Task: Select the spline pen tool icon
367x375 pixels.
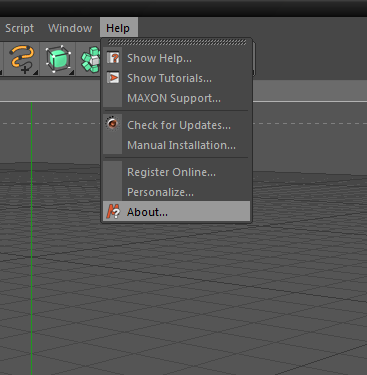Action: pyautogui.click(x=22, y=59)
